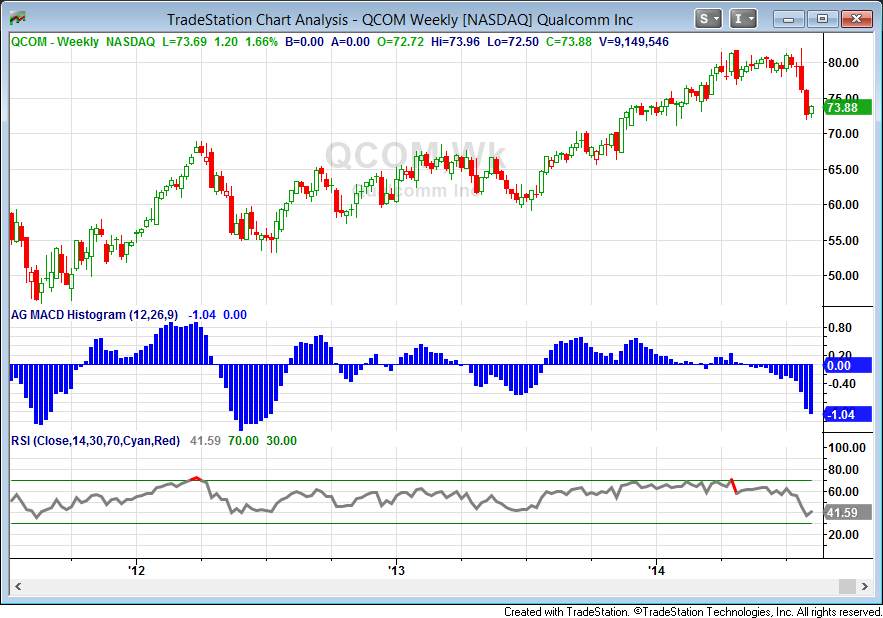
Task: Click the Hi=73.96 high value
Action: coord(455,42)
